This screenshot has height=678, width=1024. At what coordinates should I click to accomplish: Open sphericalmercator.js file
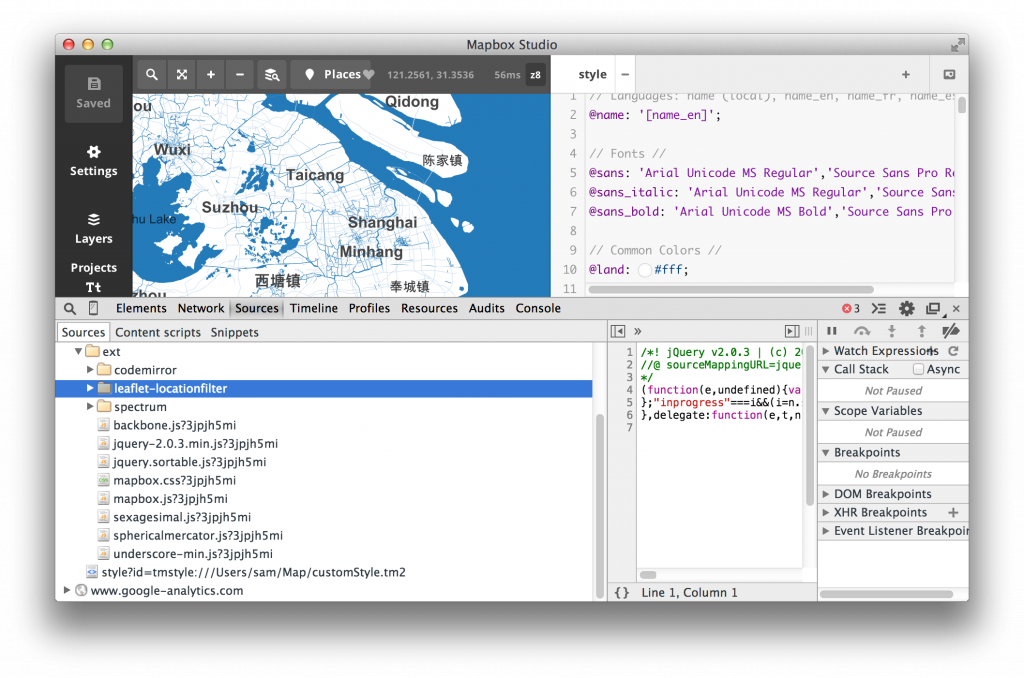click(x=198, y=535)
